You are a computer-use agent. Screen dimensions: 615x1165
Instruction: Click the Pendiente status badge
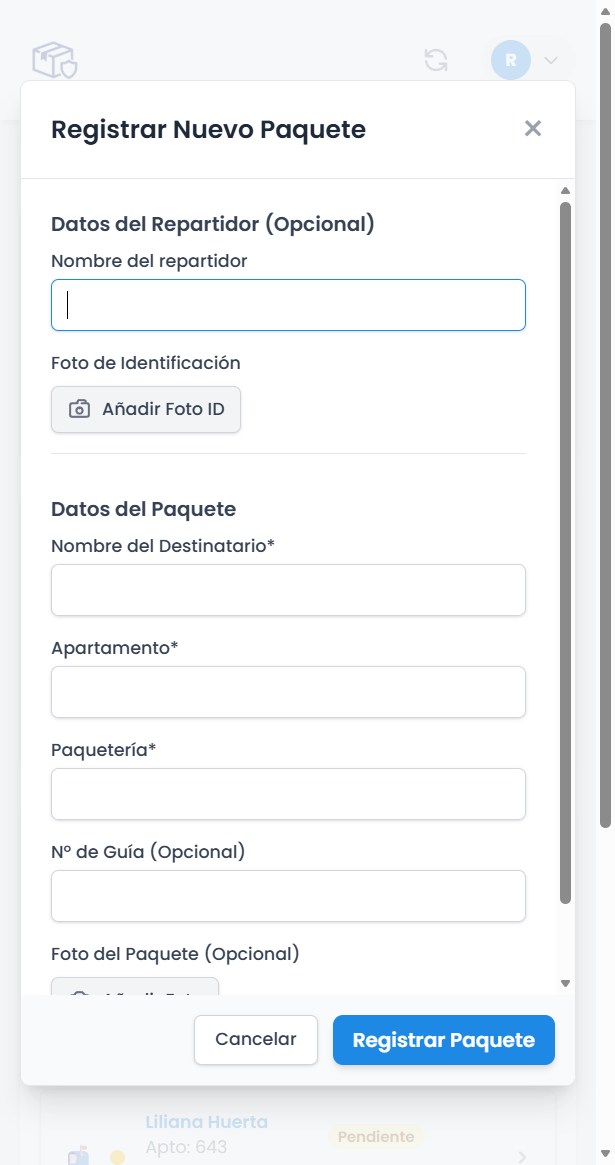[x=376, y=1136]
